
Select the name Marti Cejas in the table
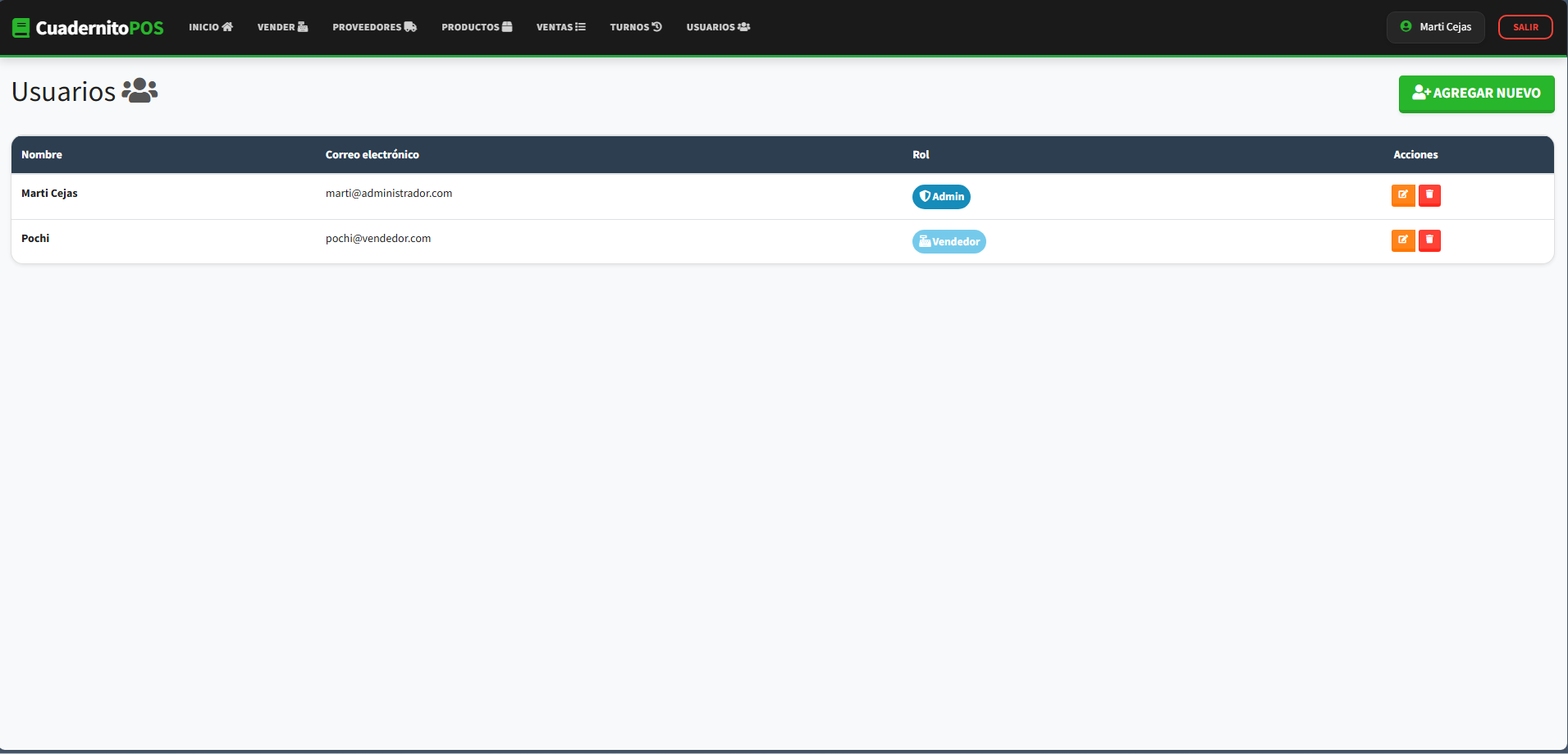coord(49,194)
